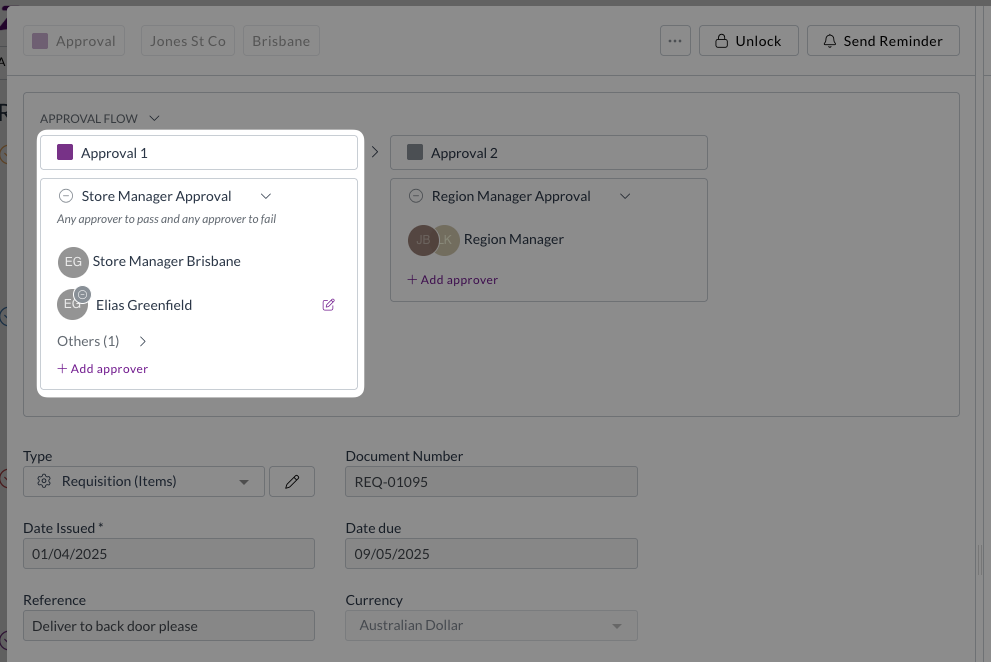Screen dimensions: 991x662
Task: Click the purple Approval status tag
Action: (x=75, y=42)
